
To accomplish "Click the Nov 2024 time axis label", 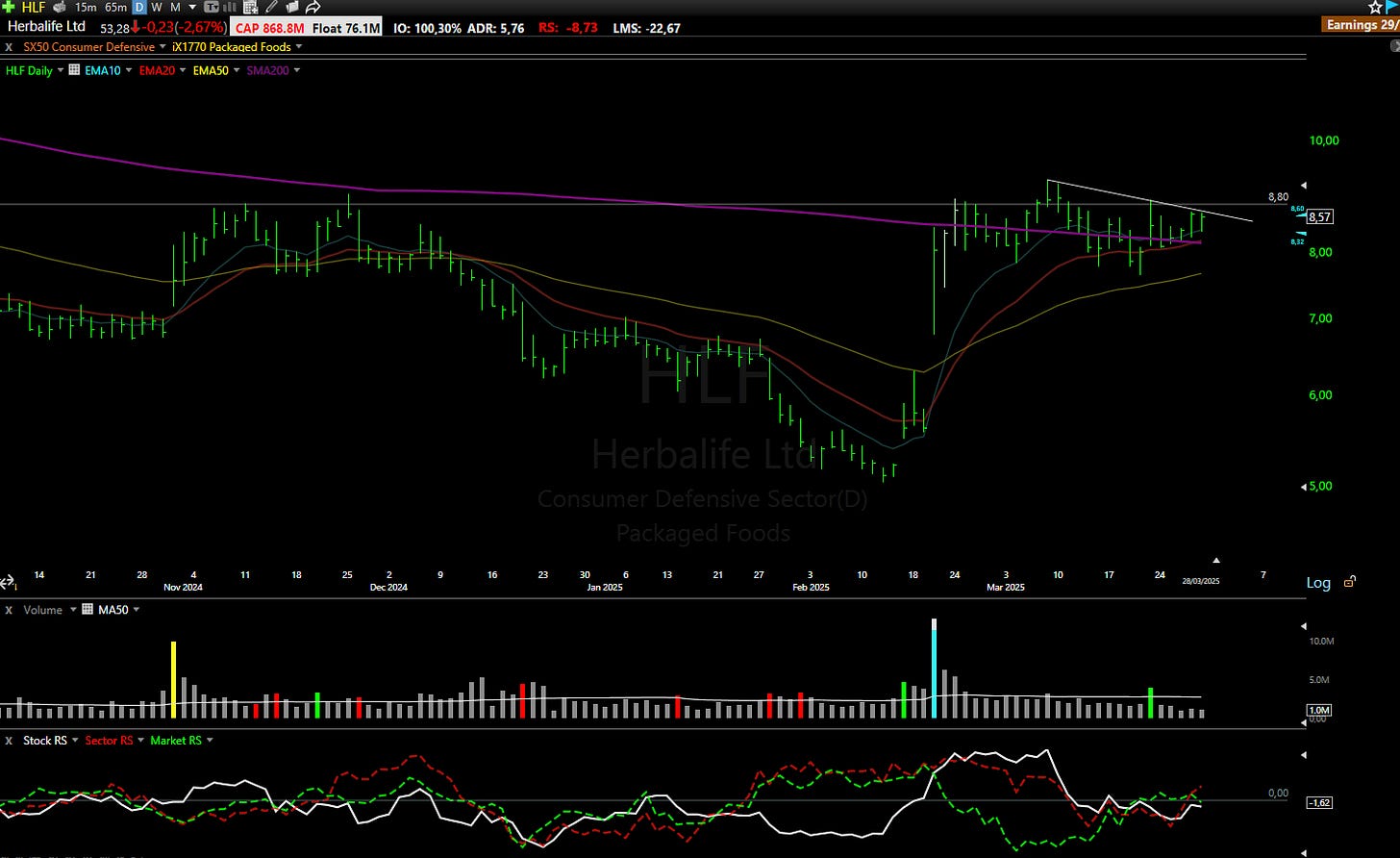I will (184, 587).
